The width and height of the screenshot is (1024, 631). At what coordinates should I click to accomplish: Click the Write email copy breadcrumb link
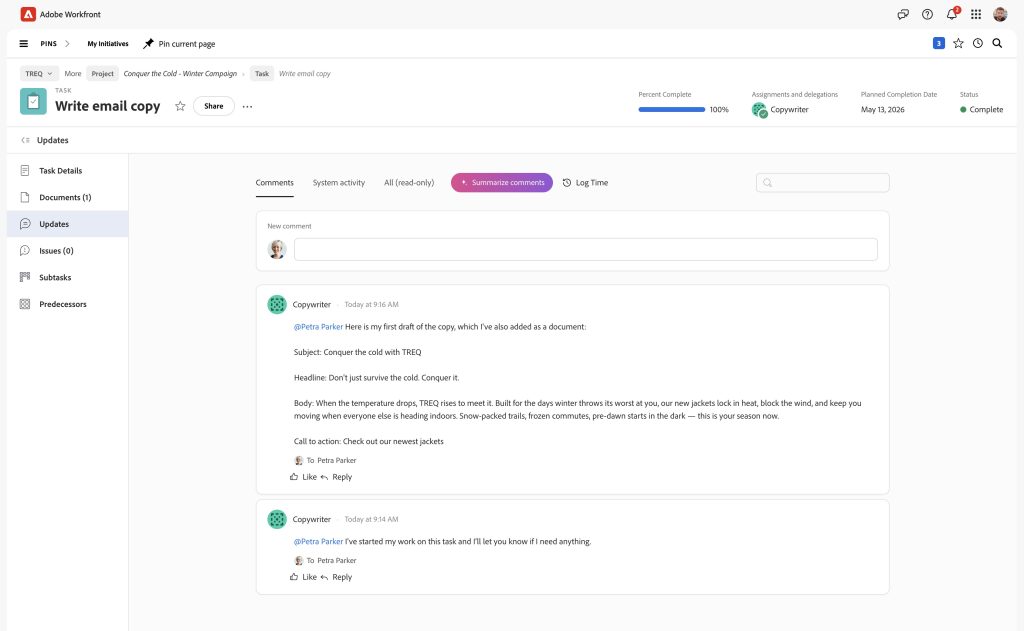tap(304, 74)
